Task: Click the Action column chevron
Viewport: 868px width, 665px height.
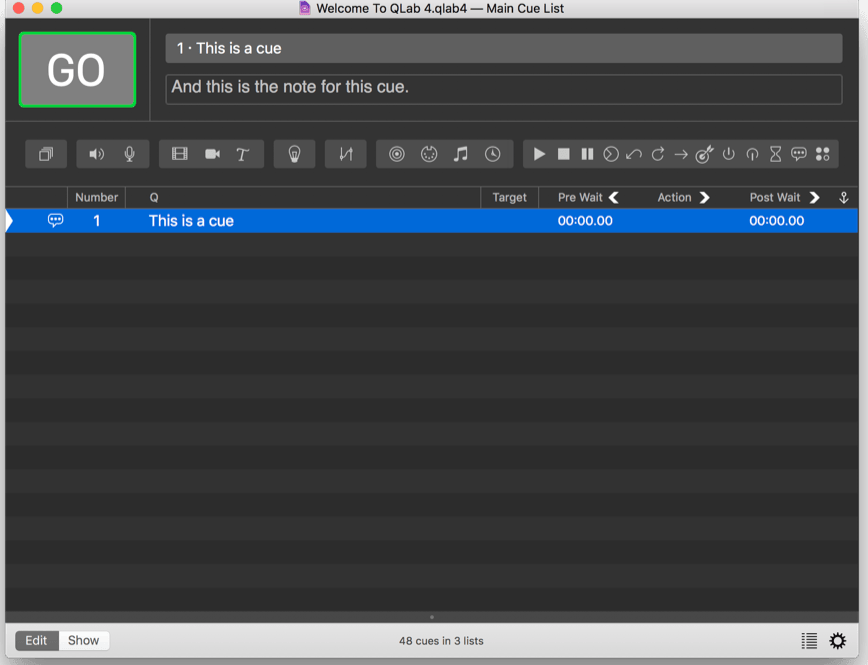Action: [704, 198]
